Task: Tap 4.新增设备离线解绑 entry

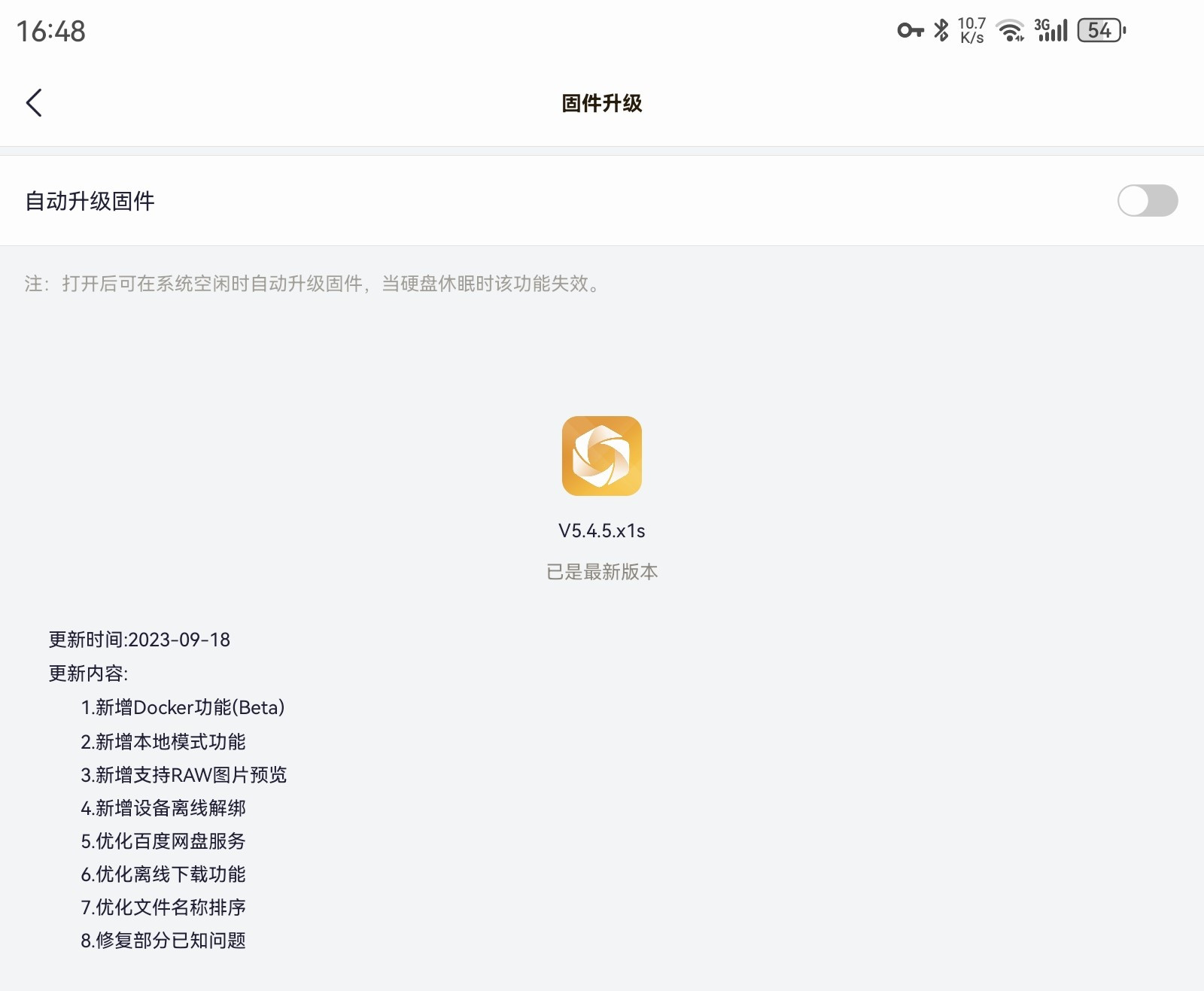Action: pyautogui.click(x=163, y=808)
